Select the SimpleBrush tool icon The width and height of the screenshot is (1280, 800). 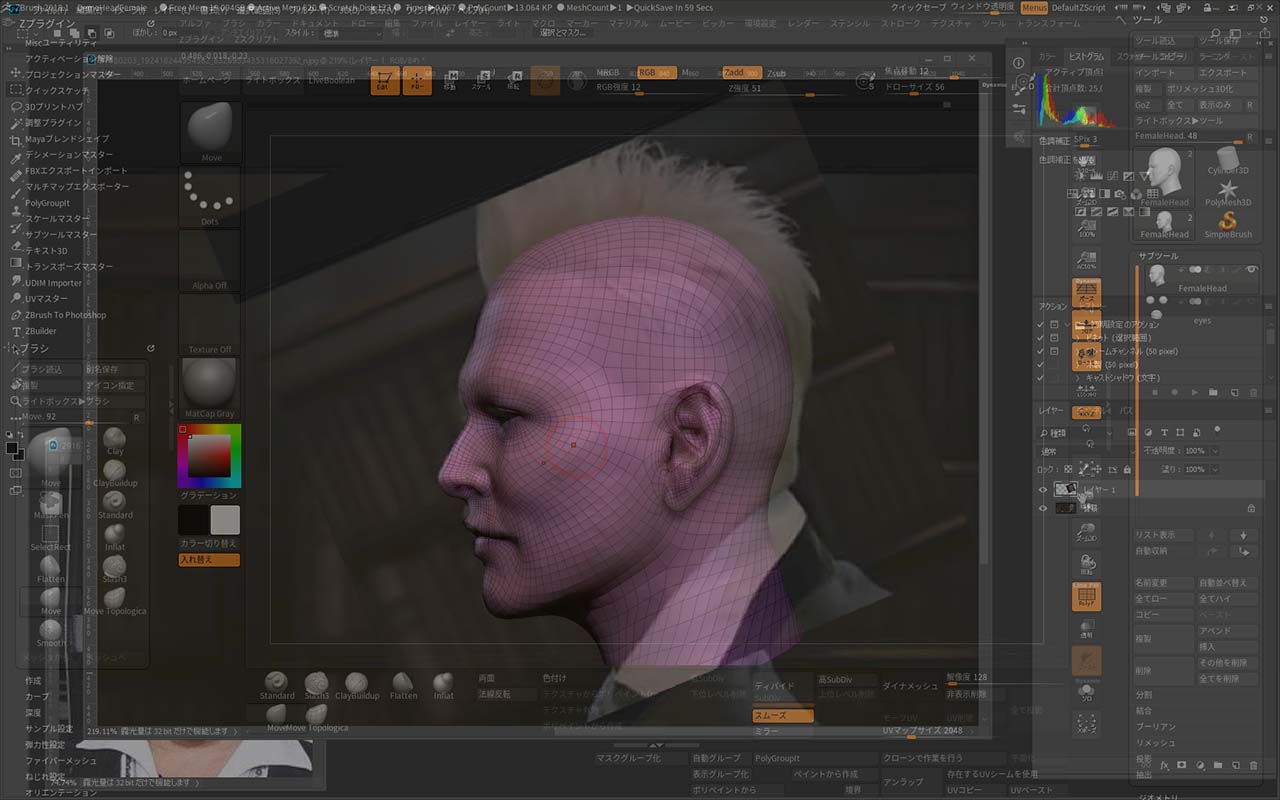1228,225
